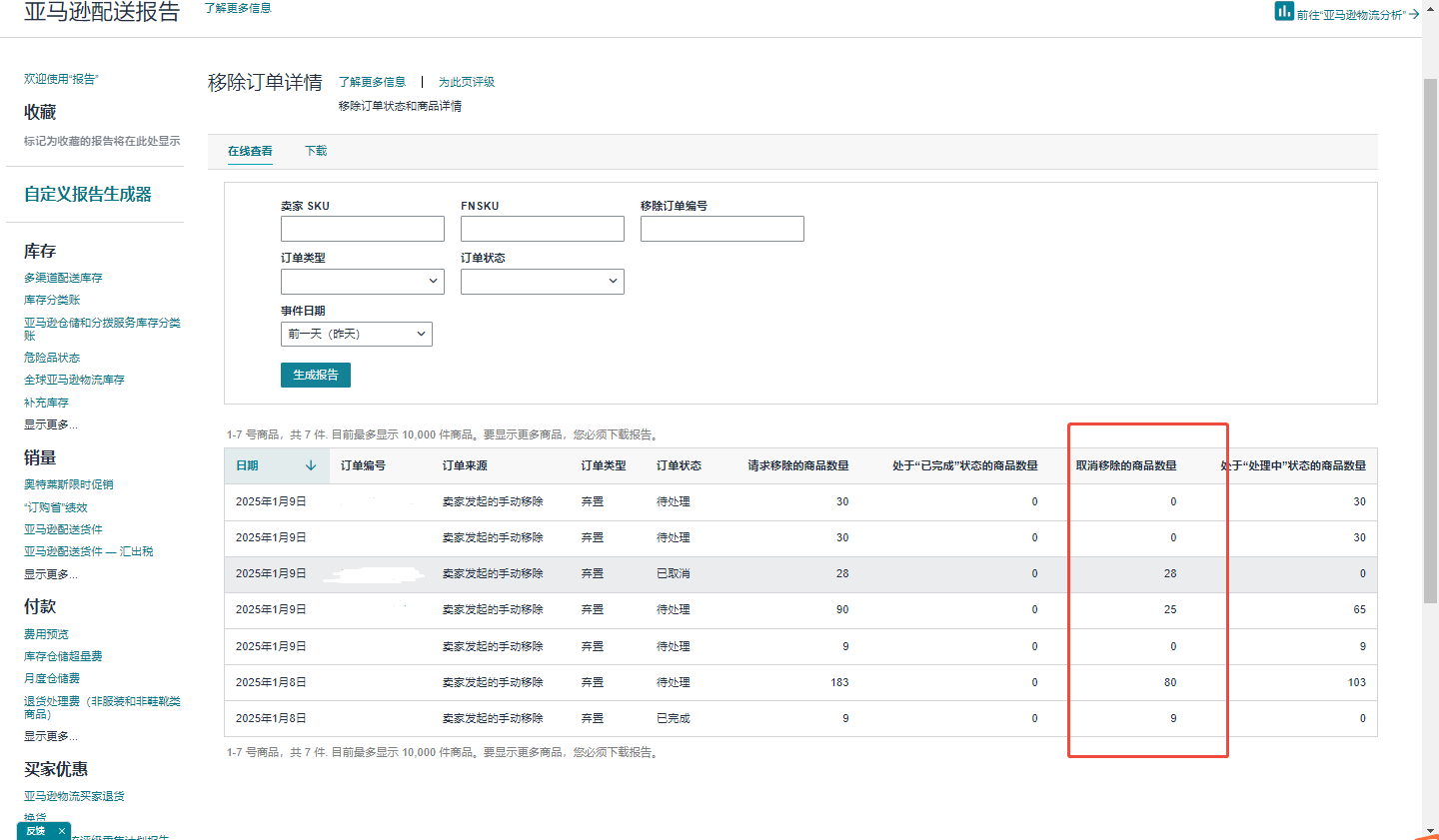Click the 订单类型 column header in table
1439x840 pixels.
(x=604, y=465)
